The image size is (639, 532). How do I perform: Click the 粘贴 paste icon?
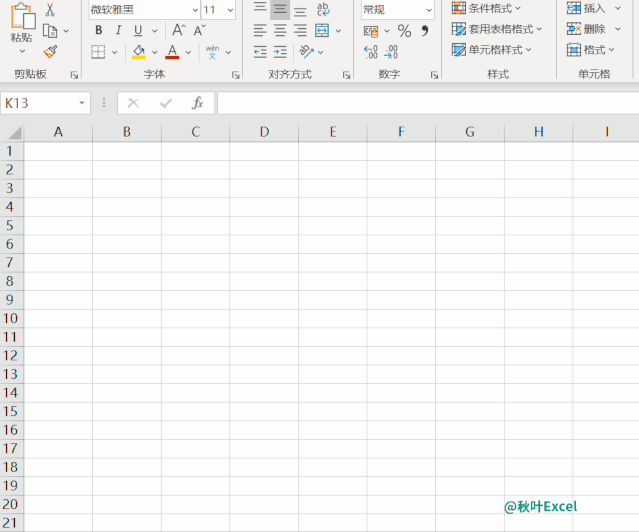coord(22,16)
